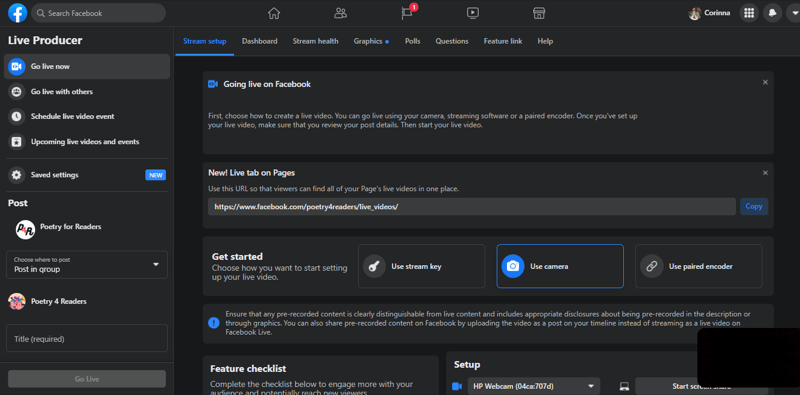Click the blue info exclamation icon
The width and height of the screenshot is (800, 395).
214,323
